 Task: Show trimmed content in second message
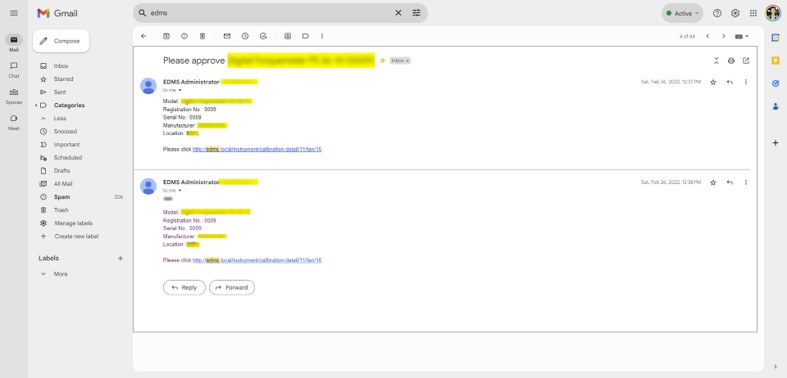pyautogui.click(x=168, y=199)
